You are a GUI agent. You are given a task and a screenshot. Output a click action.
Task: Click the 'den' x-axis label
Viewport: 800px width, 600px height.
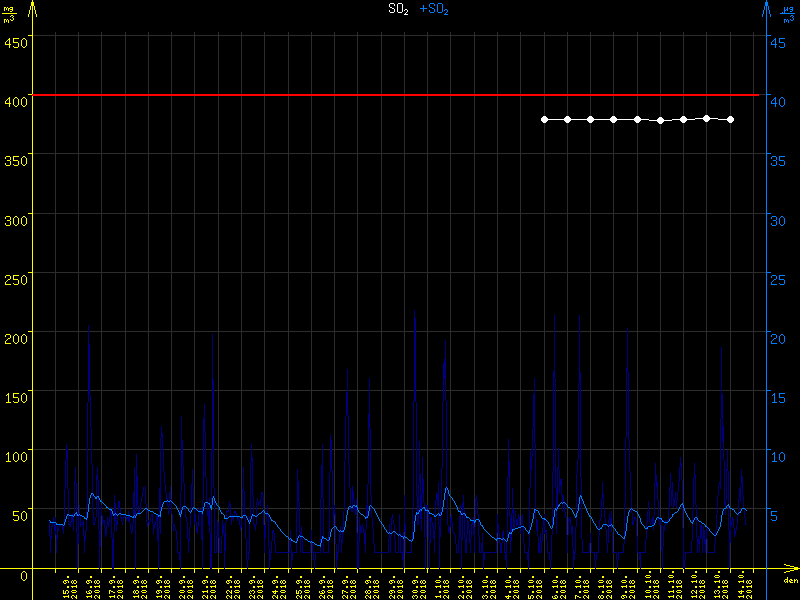click(x=790, y=581)
